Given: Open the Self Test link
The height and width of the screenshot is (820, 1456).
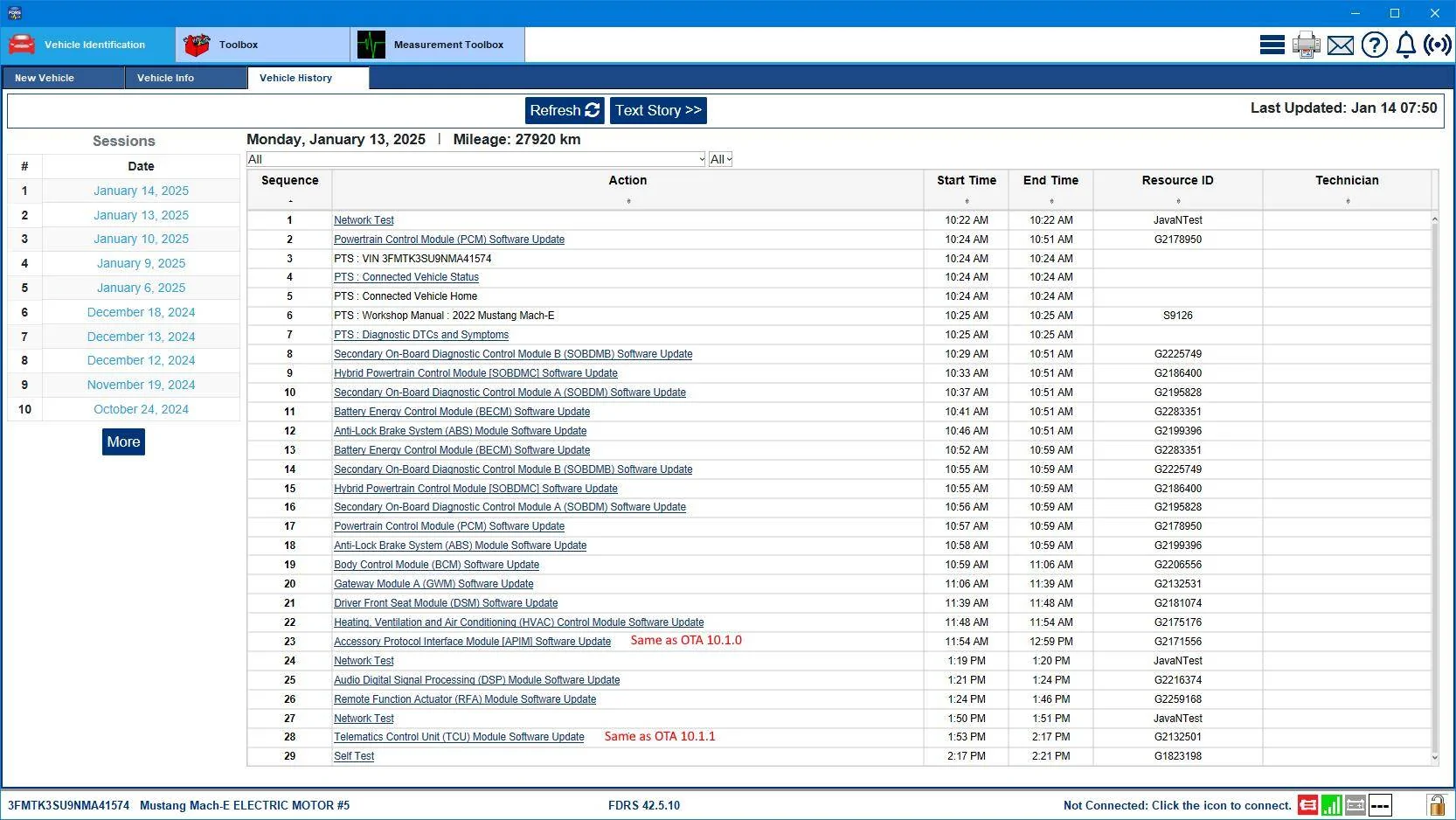Looking at the screenshot, I should 354,756.
